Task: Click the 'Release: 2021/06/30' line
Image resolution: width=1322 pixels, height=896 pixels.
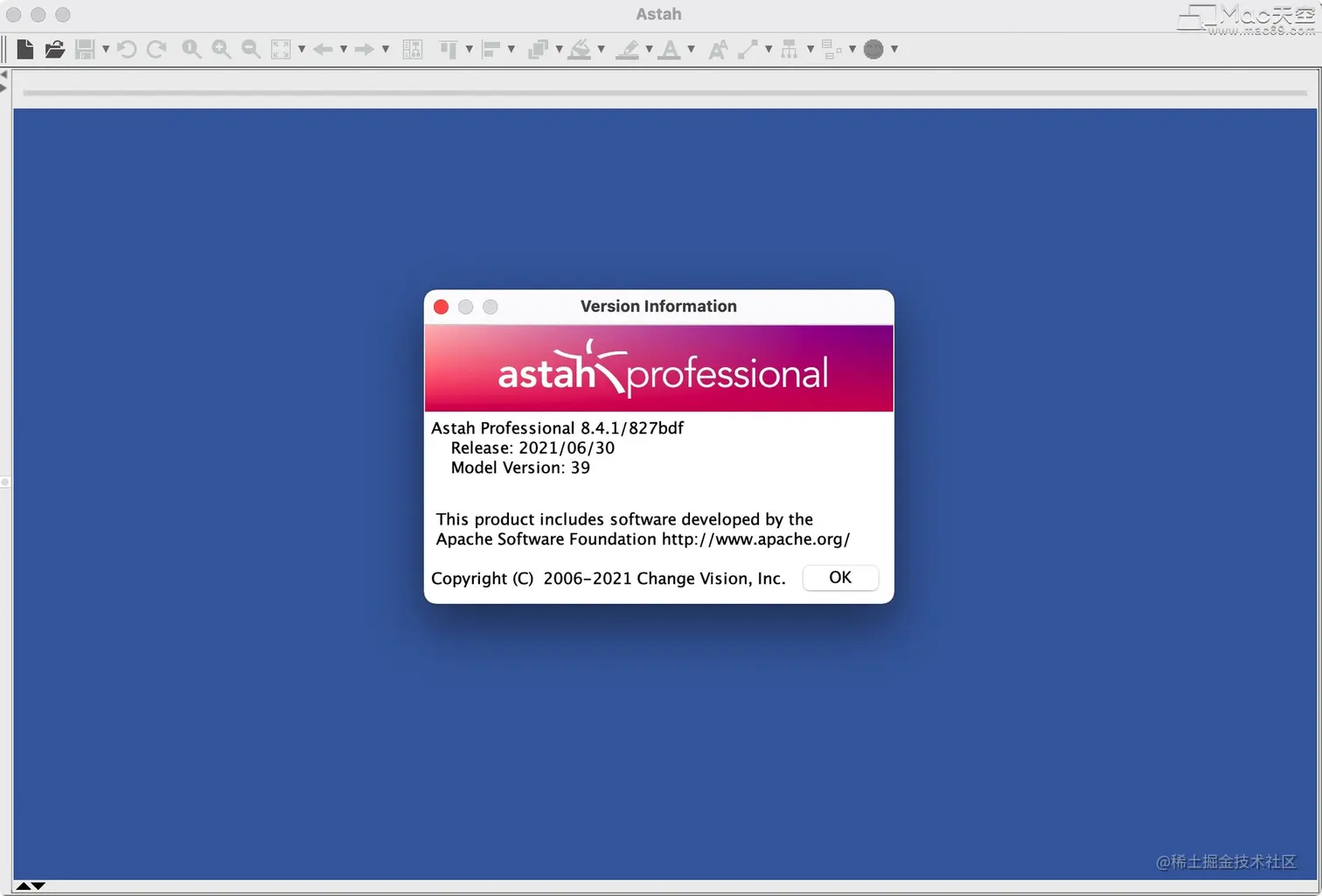Action: click(532, 448)
